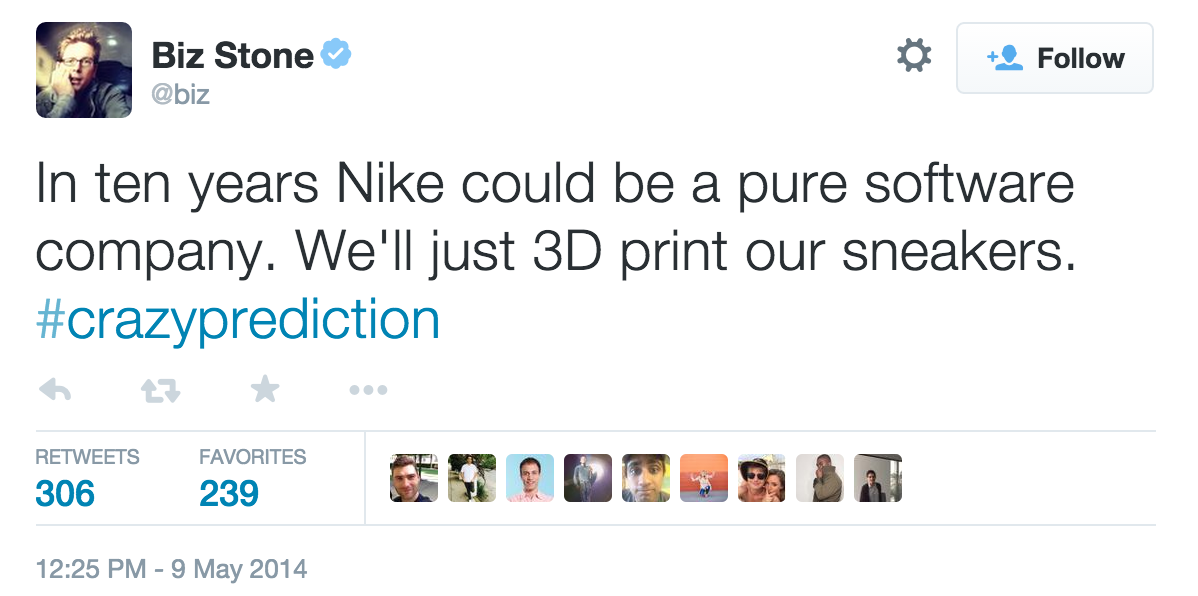
Task: Open the @biz handle link
Action: [180, 95]
